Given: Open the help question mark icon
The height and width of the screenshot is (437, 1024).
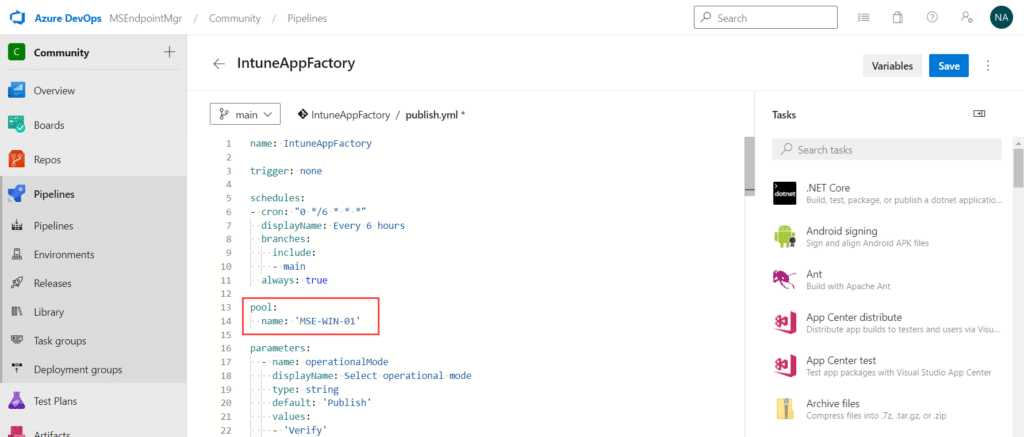Looking at the screenshot, I should (x=932, y=18).
